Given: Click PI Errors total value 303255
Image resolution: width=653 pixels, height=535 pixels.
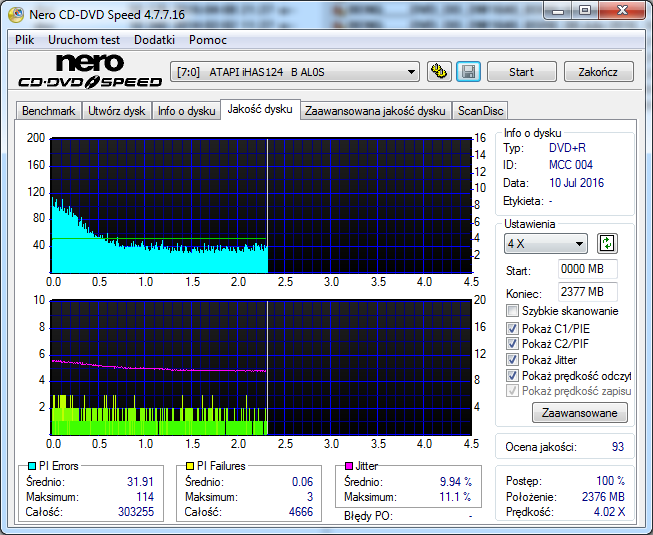Looking at the screenshot, I should point(136,512).
